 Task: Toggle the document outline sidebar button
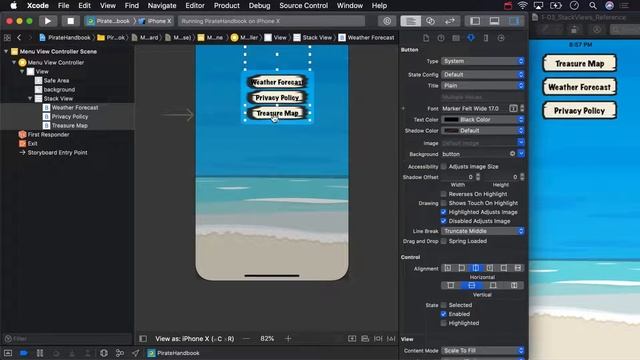(x=143, y=338)
